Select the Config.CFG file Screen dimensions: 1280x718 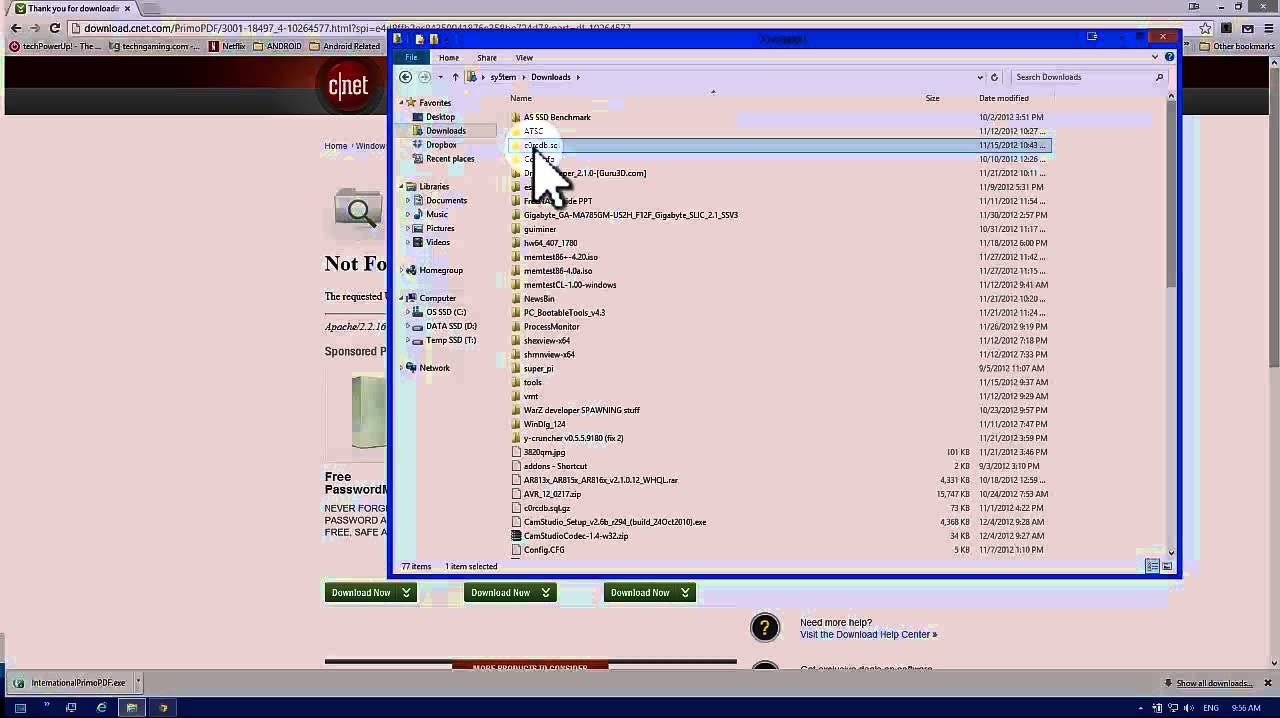544,550
